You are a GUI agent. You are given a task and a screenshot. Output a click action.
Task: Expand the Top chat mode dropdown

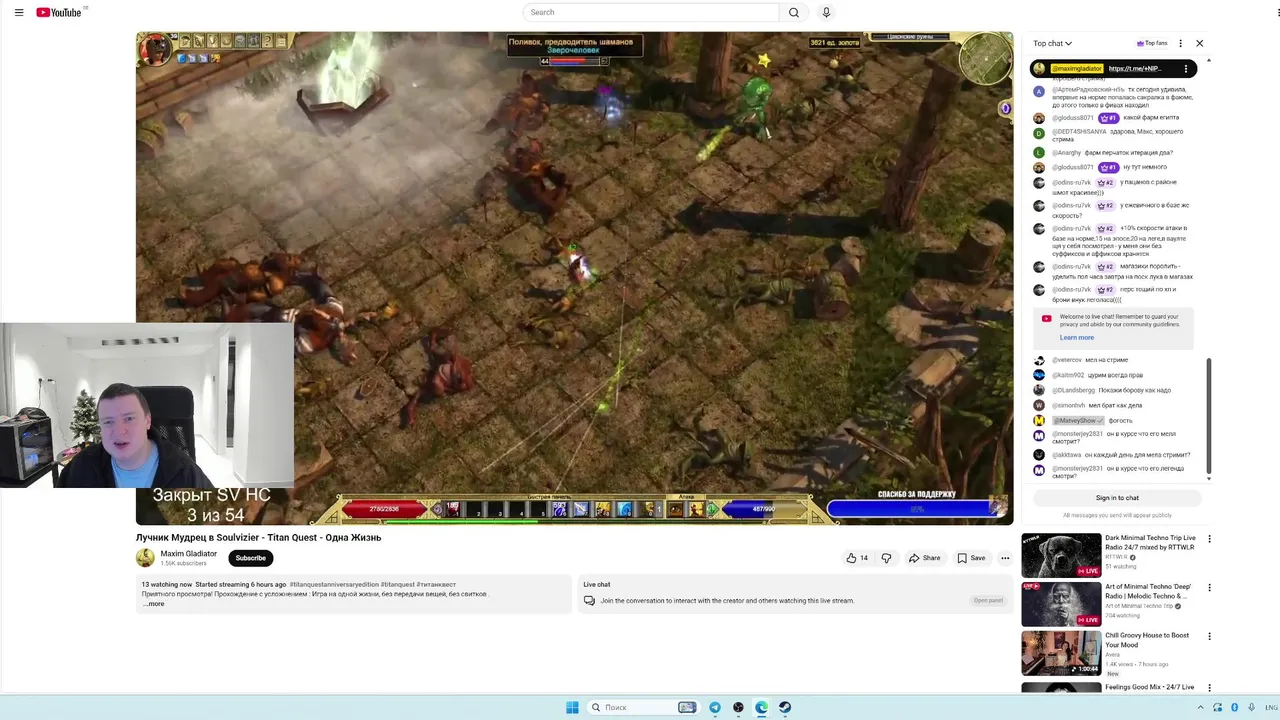click(x=1052, y=43)
